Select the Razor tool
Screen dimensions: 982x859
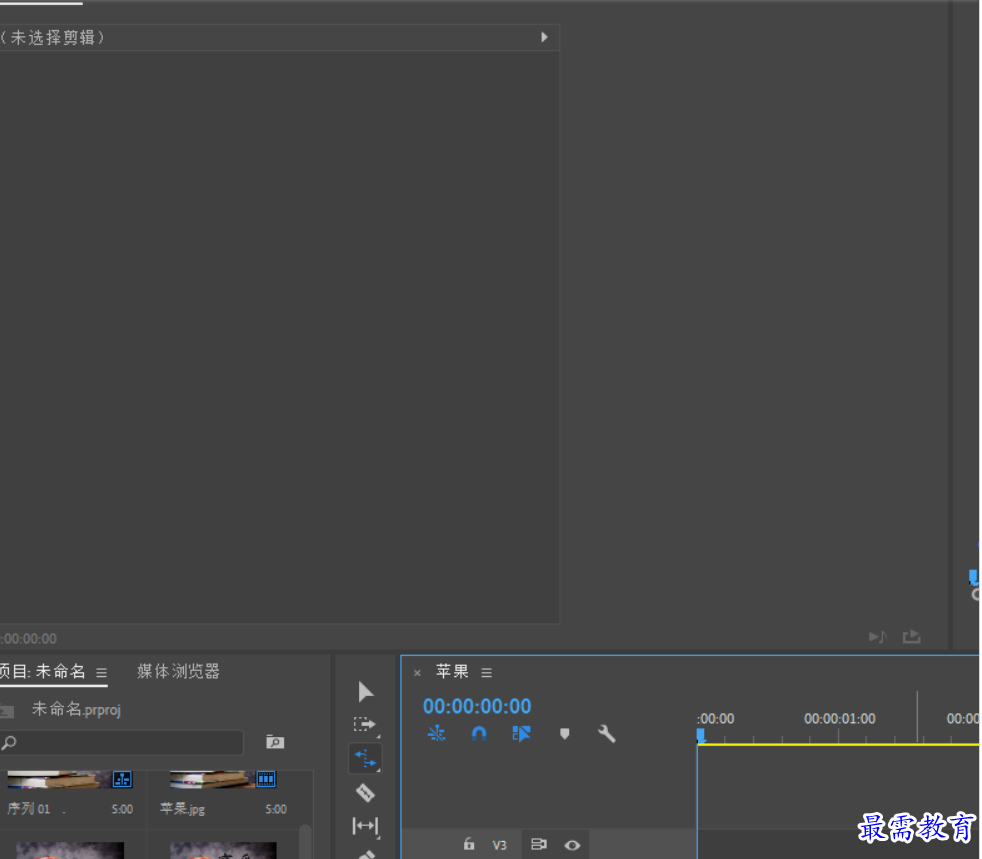click(x=365, y=793)
